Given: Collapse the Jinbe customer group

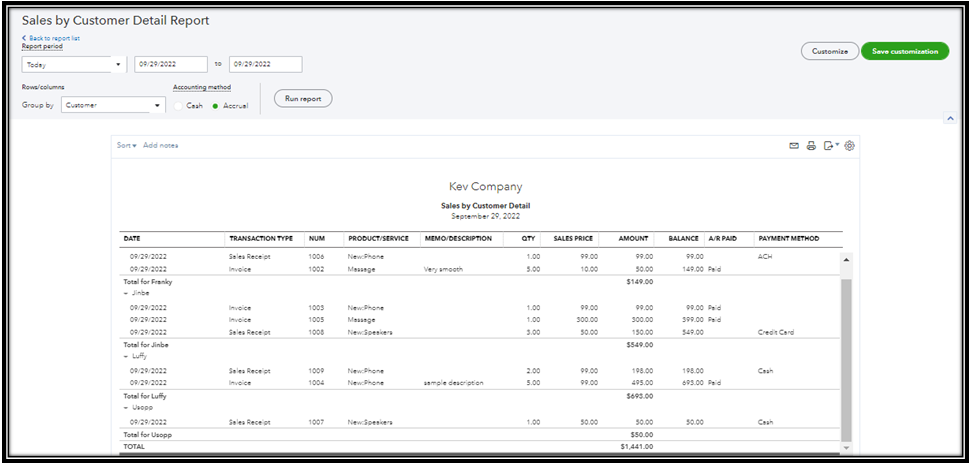Looking at the screenshot, I should click(x=126, y=293).
